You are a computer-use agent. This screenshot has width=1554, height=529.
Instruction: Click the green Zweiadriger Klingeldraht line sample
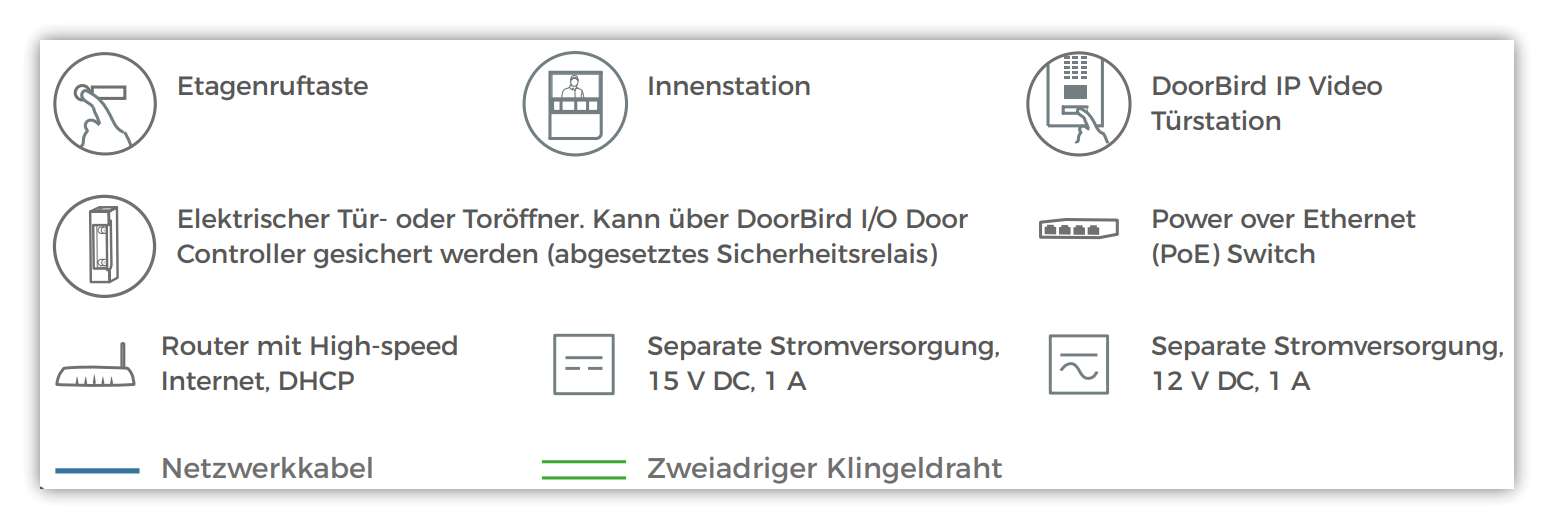[584, 470]
